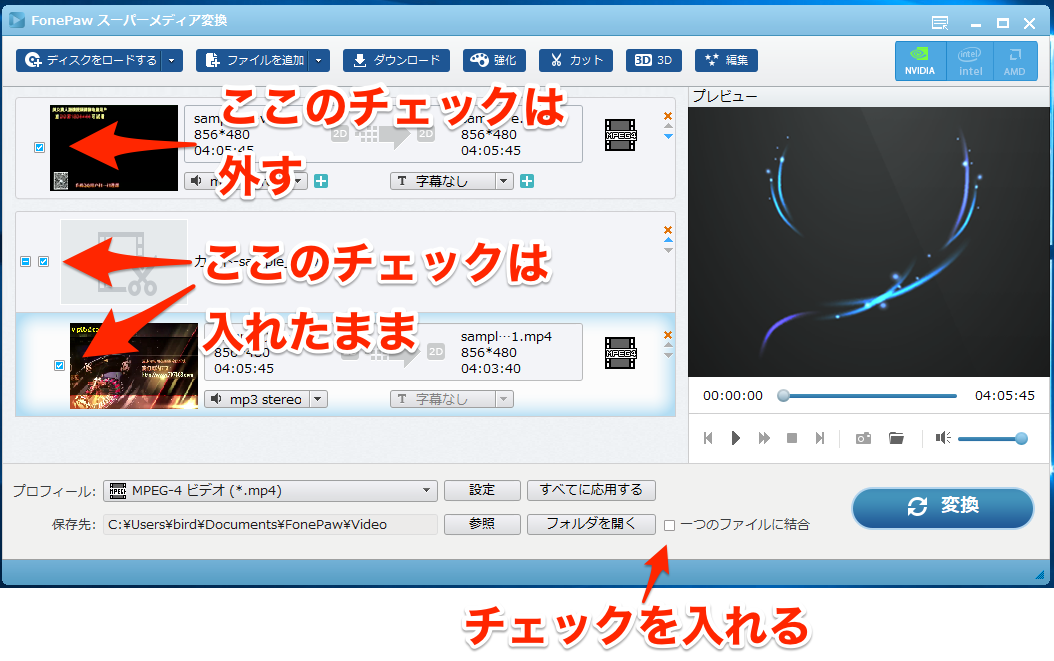Image resolution: width=1054 pixels, height=661 pixels.
Task: Open the snapshot folder icon
Action: [896, 438]
